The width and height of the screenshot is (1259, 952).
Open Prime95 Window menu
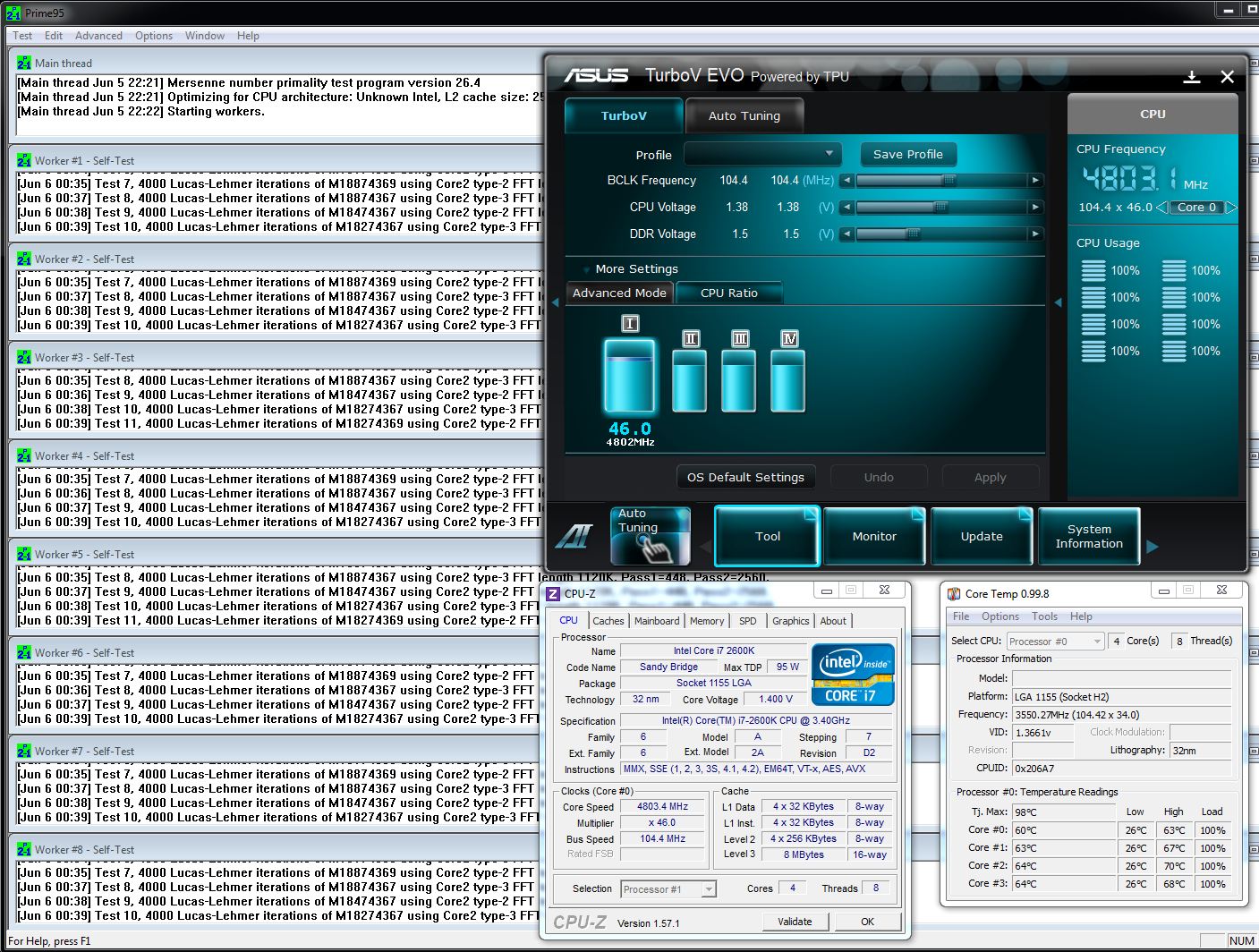(205, 36)
